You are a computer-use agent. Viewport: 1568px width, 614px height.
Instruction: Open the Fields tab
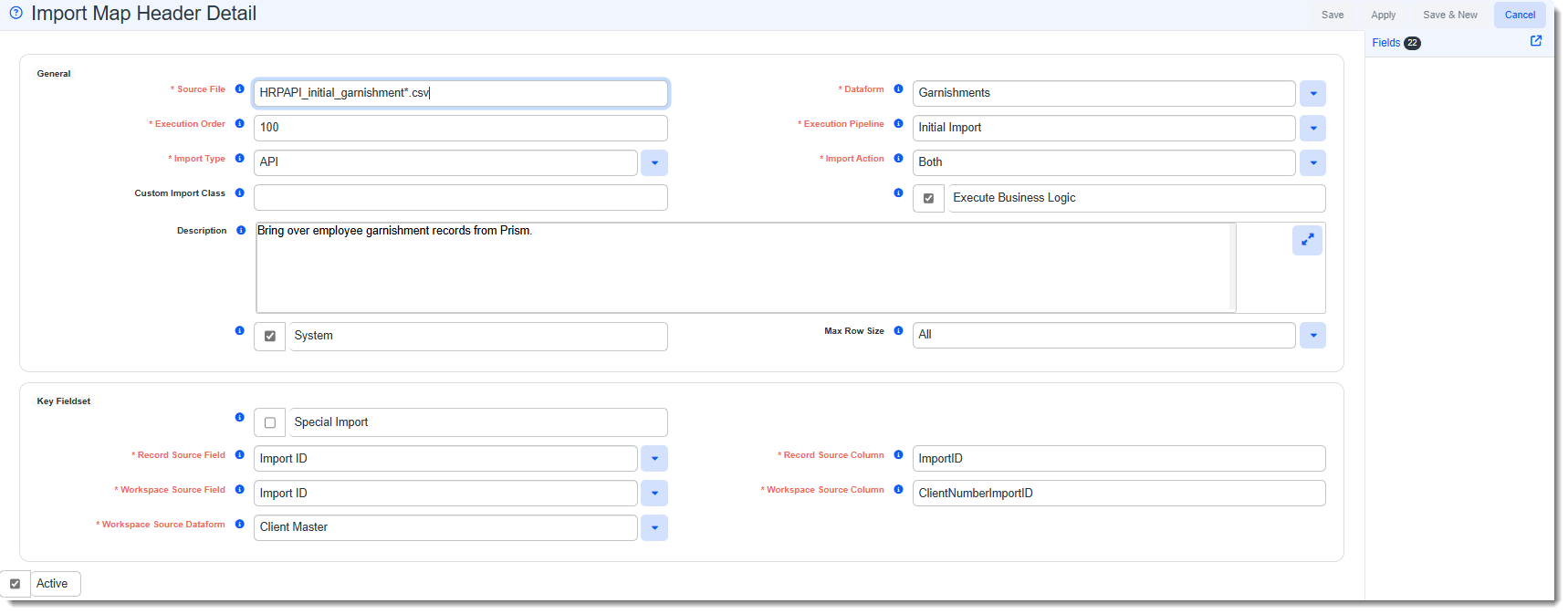click(x=1385, y=43)
